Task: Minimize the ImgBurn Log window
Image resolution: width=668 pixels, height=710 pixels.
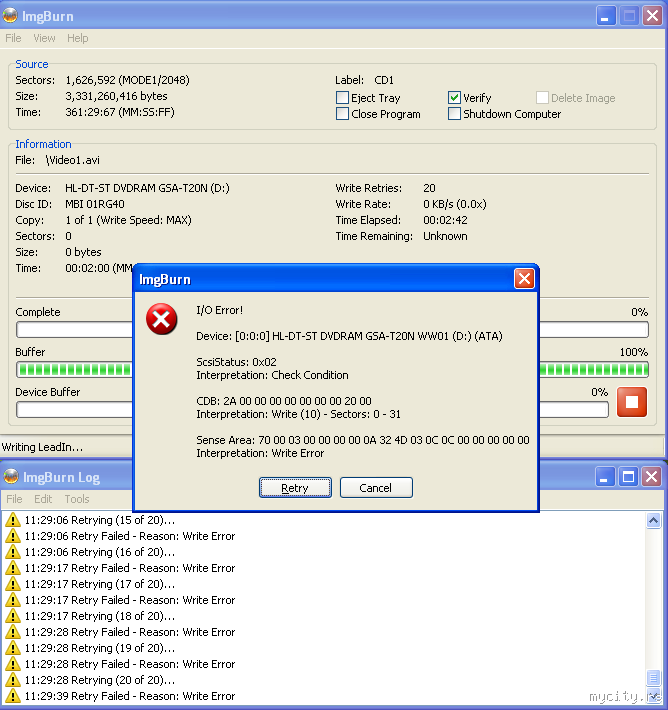Action: point(605,477)
